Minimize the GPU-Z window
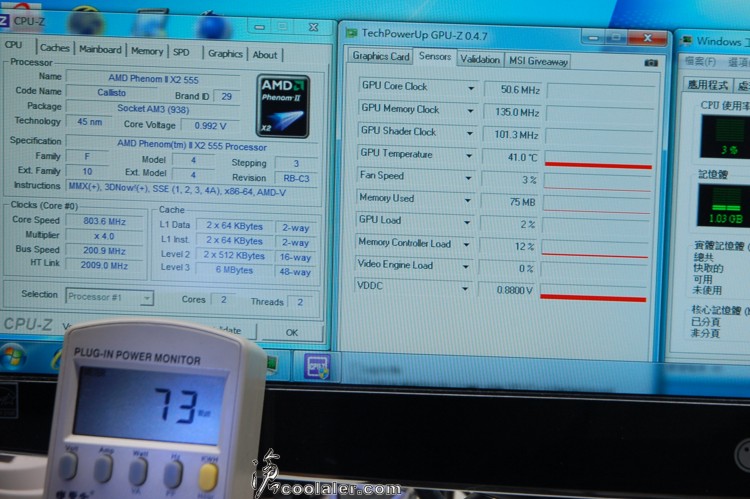 (593, 37)
